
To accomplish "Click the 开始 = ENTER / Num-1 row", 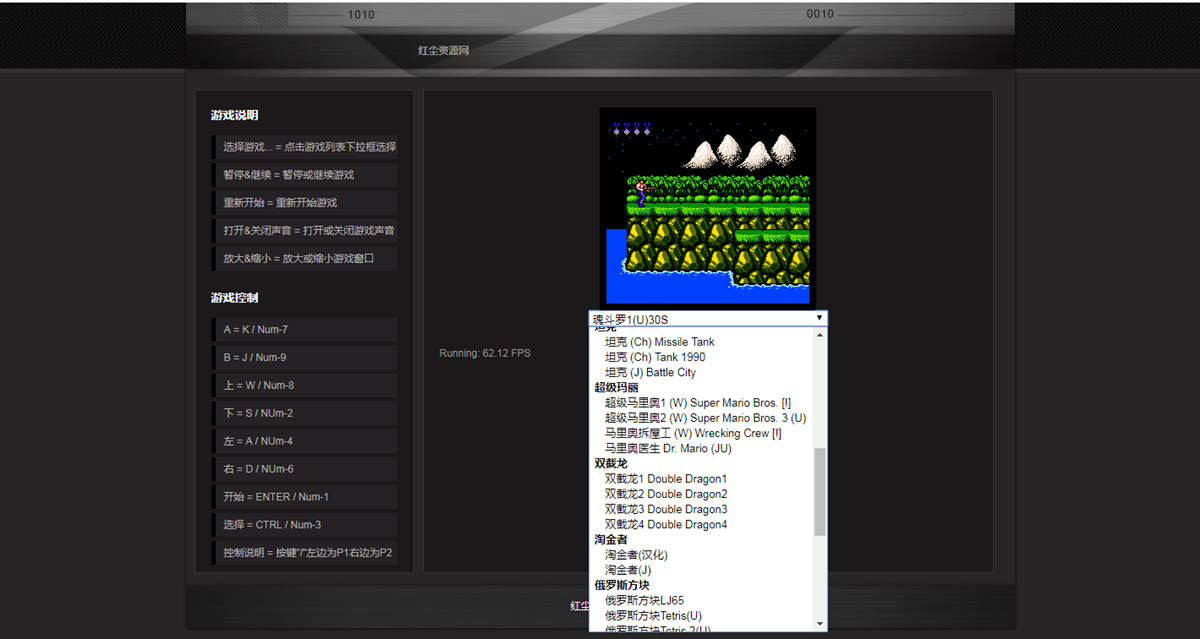I will tap(305, 498).
